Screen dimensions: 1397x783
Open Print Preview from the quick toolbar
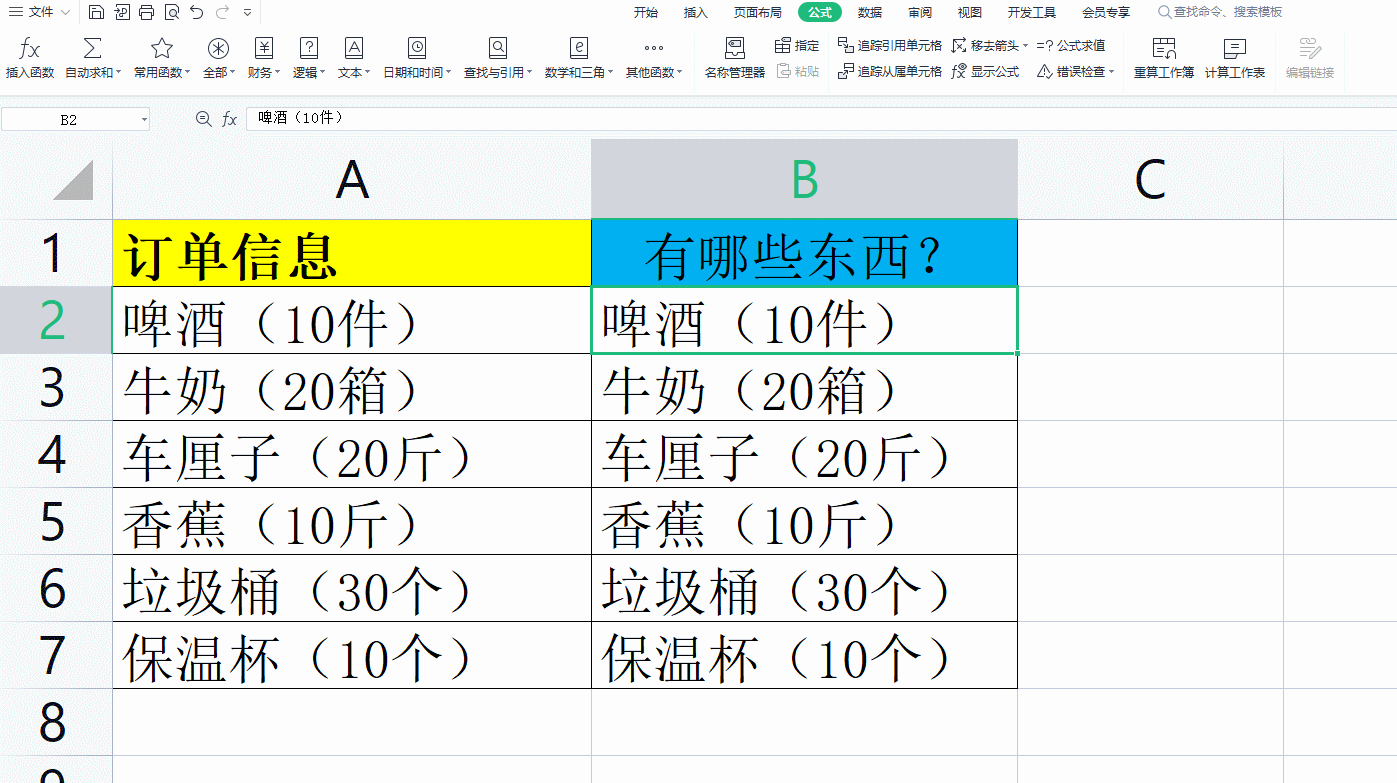click(172, 12)
